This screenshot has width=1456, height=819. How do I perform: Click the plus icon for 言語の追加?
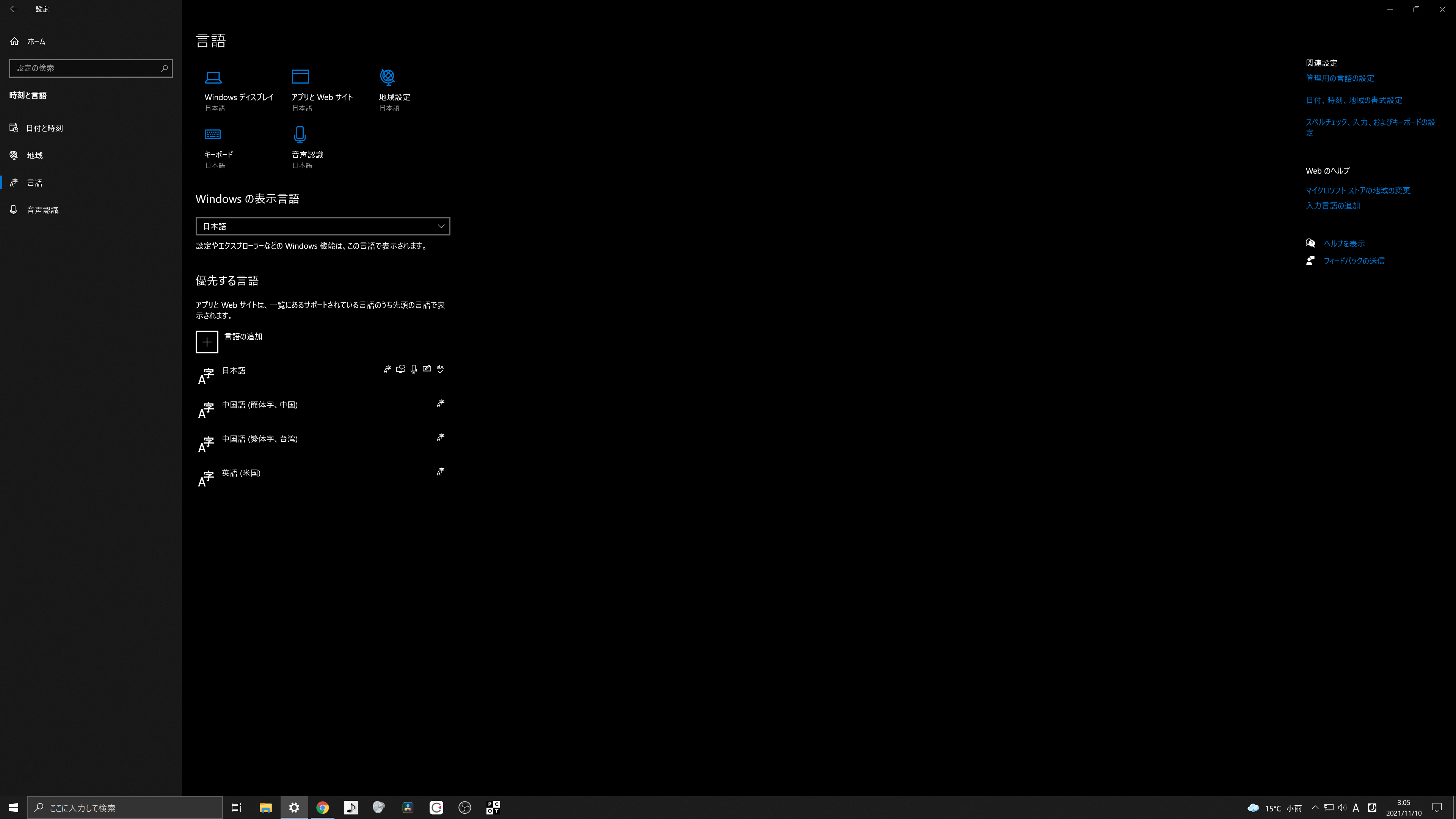tap(207, 342)
